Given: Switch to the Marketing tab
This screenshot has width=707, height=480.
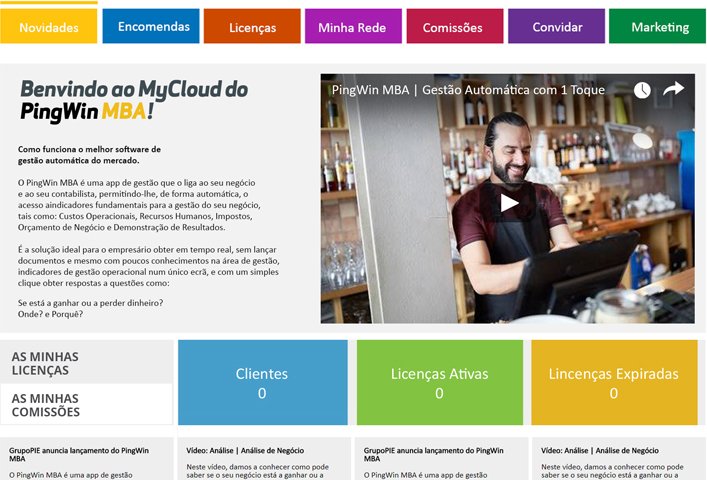Looking at the screenshot, I should click(657, 26).
